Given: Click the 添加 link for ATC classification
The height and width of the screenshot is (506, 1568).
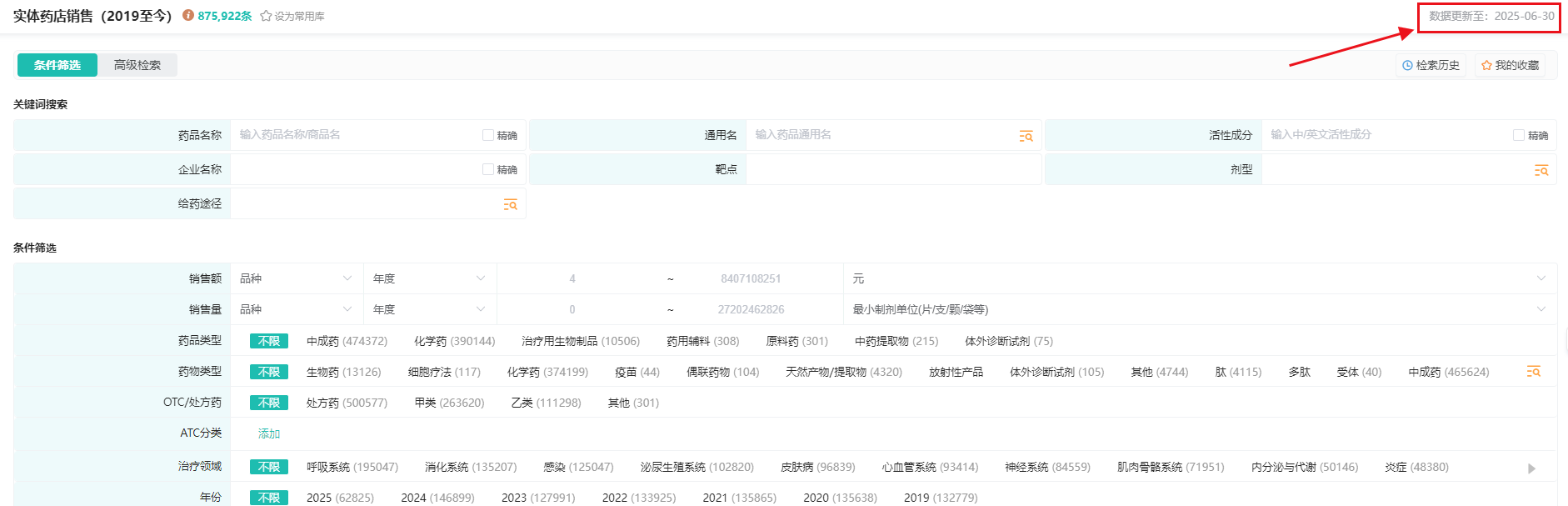Looking at the screenshot, I should [269, 433].
